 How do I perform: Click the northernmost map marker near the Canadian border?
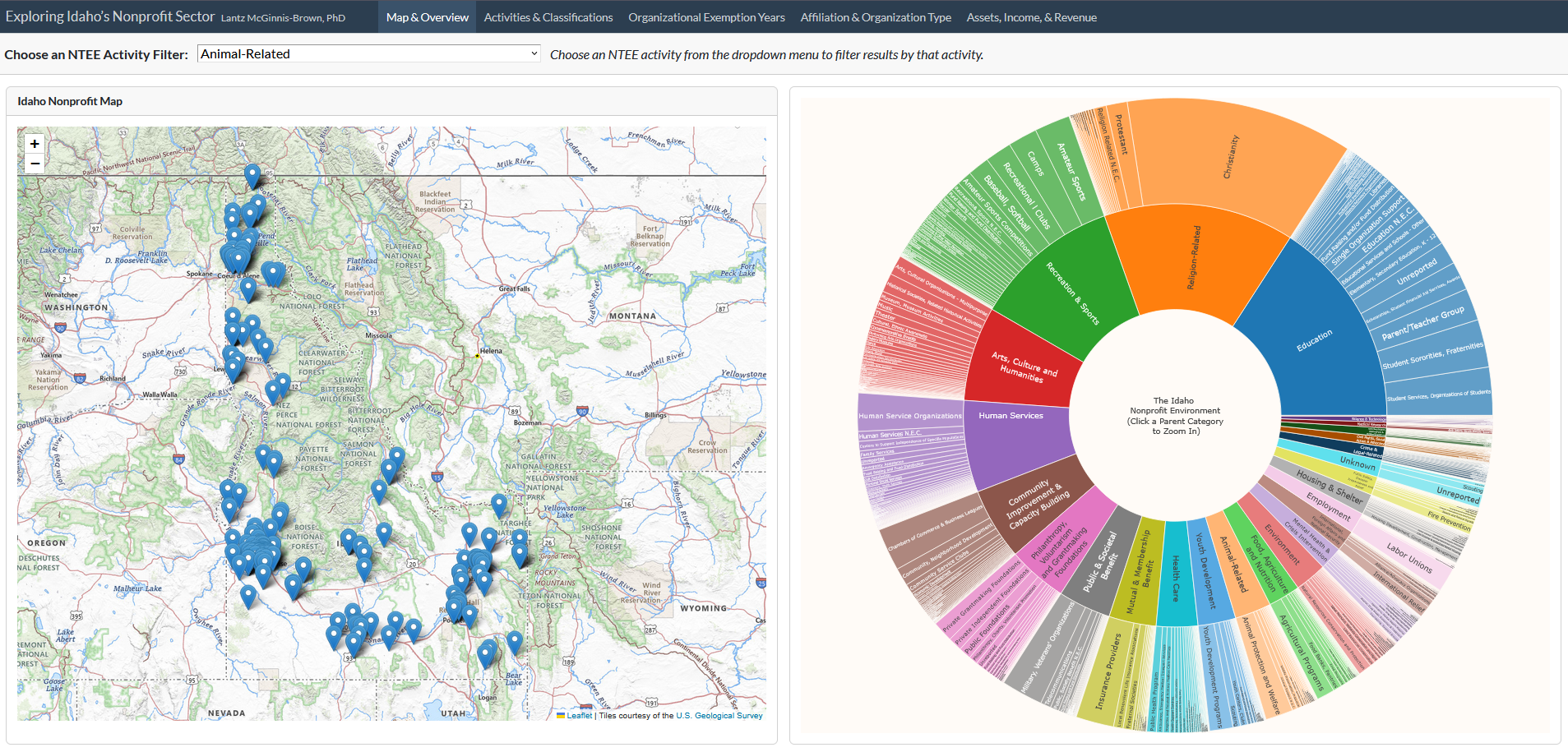coord(252,175)
